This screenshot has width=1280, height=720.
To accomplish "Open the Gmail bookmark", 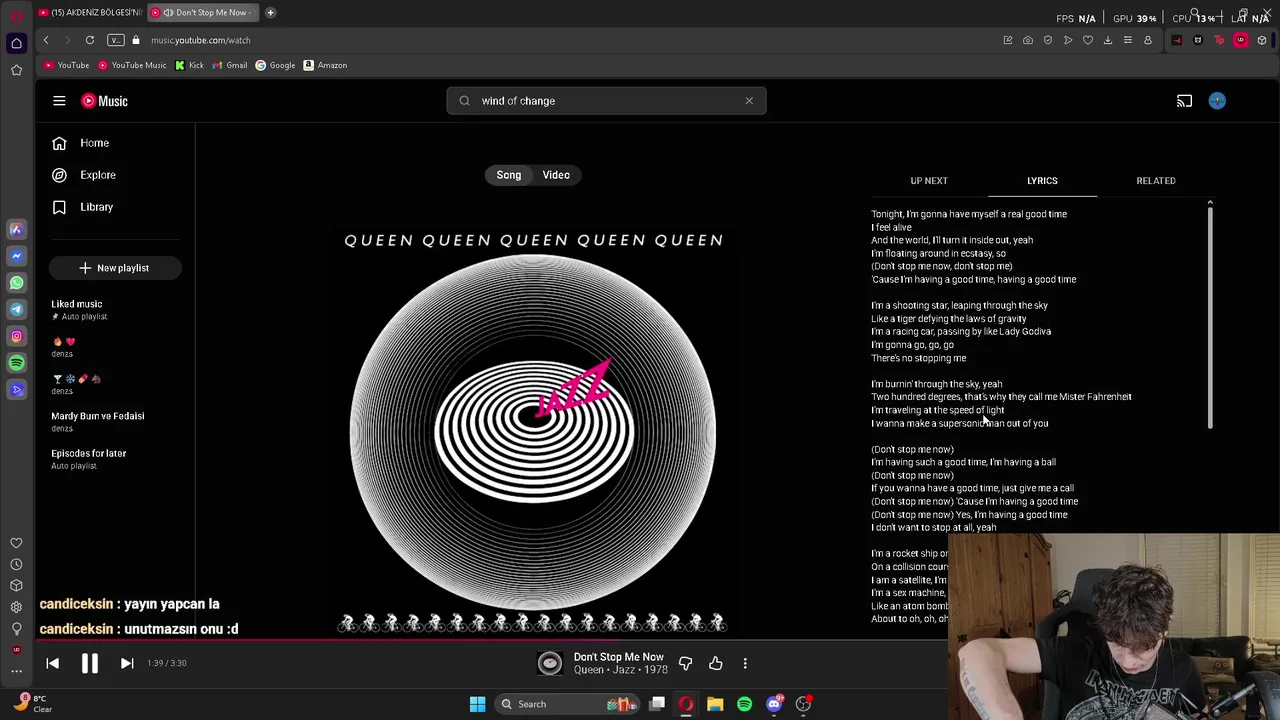I will coord(230,65).
